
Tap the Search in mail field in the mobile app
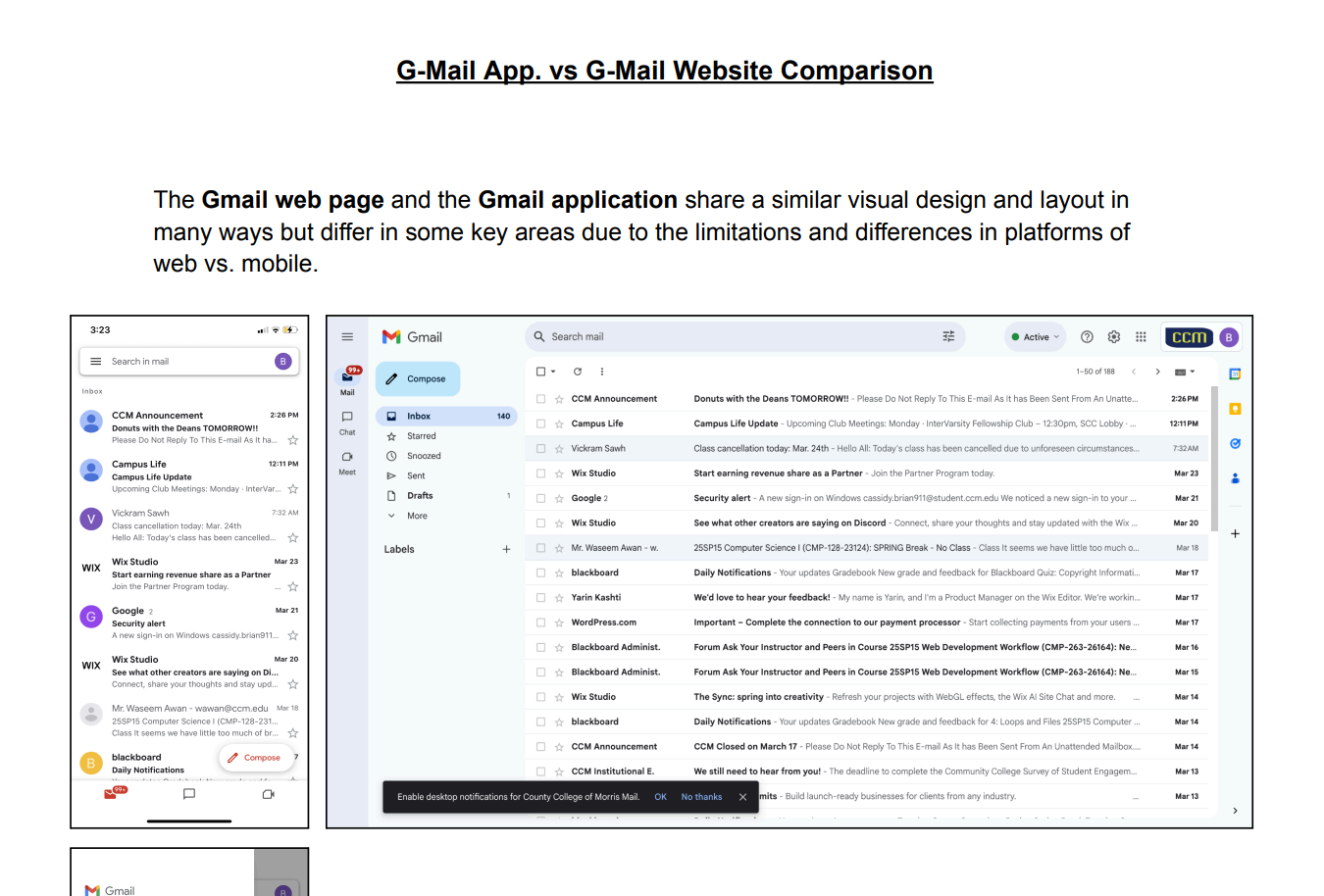pos(188,362)
